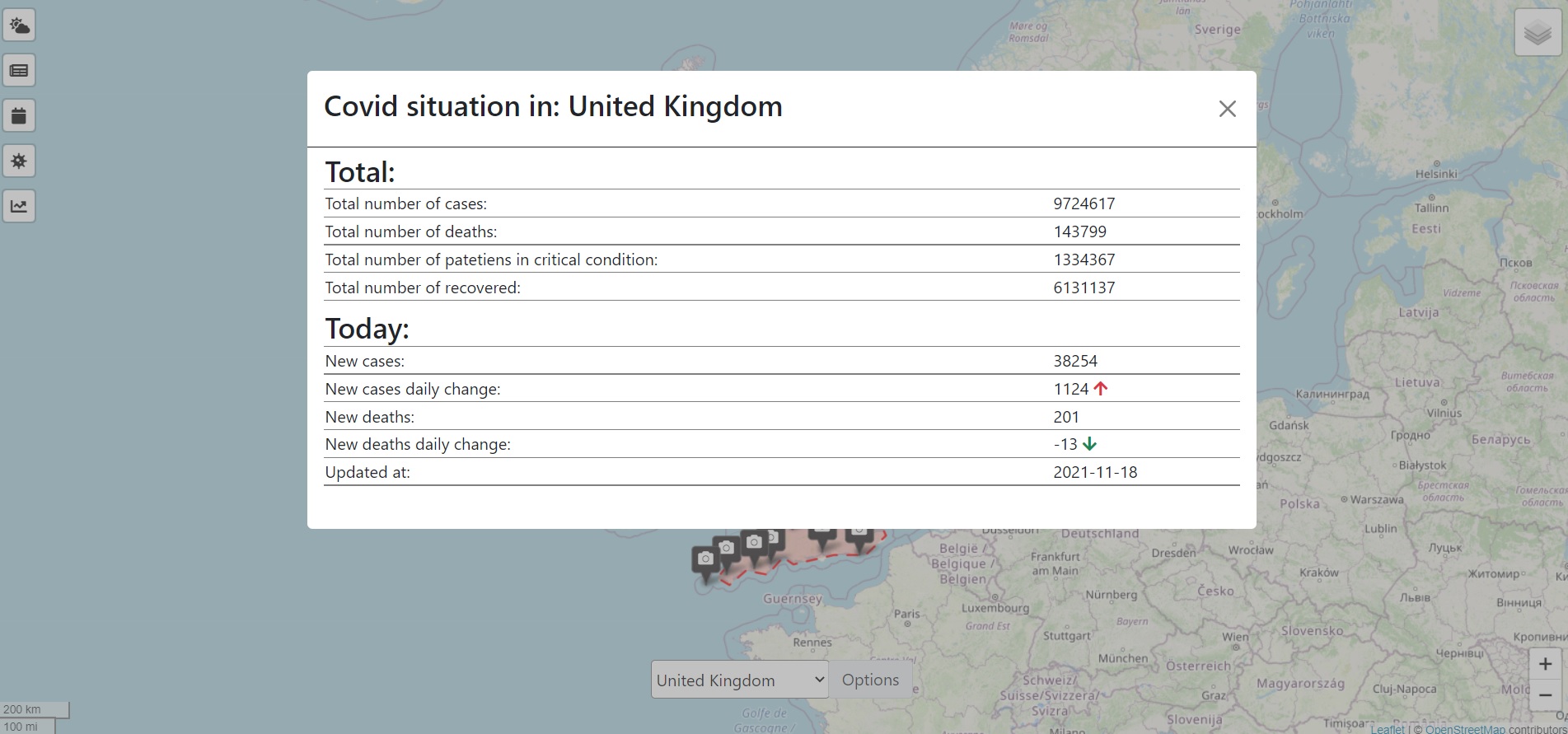1568x734 pixels.
Task: Select the 'New cases daily change:' label
Action: click(412, 389)
